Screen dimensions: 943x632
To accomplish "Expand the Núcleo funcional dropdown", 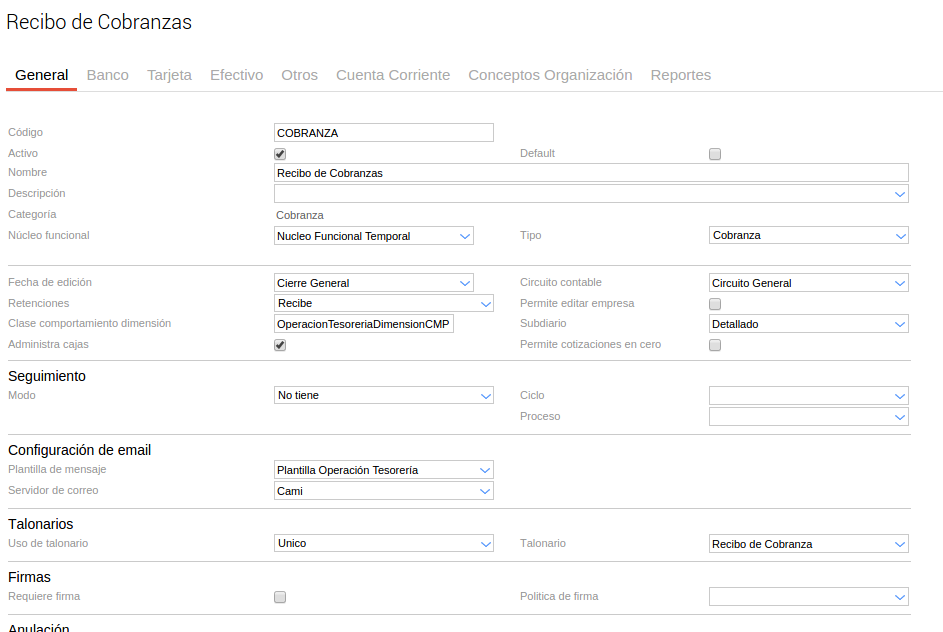I will pos(373,236).
